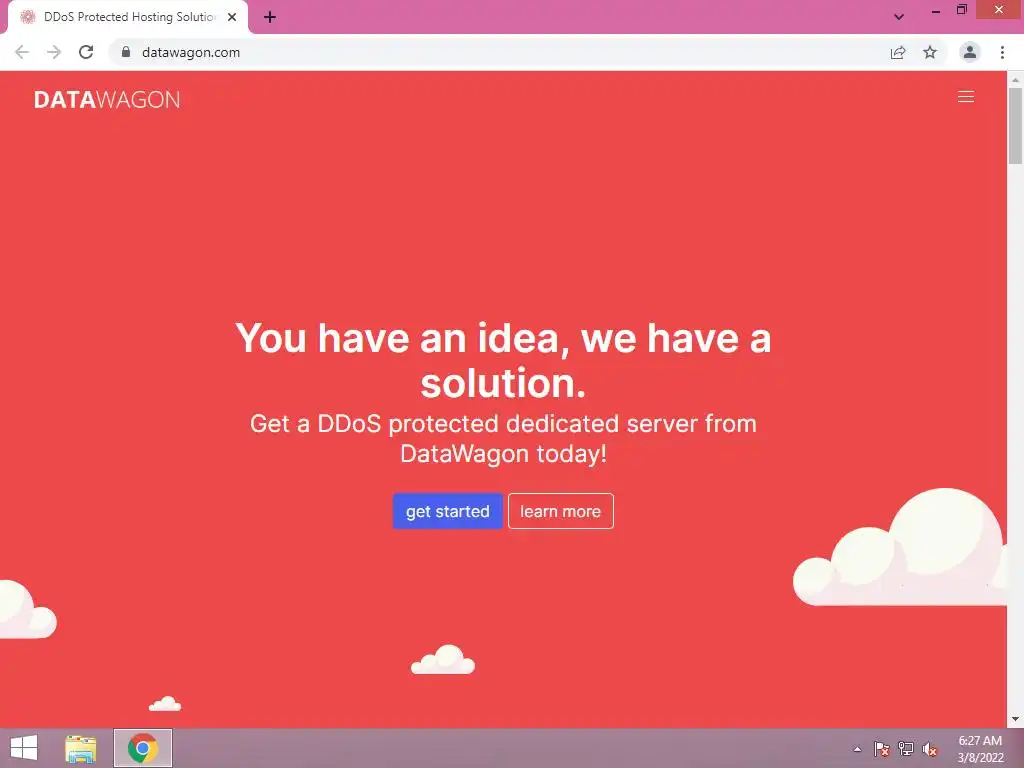Select the DDoS Protected Hosting Solutions tab
The width and height of the screenshot is (1024, 768).
(x=129, y=17)
